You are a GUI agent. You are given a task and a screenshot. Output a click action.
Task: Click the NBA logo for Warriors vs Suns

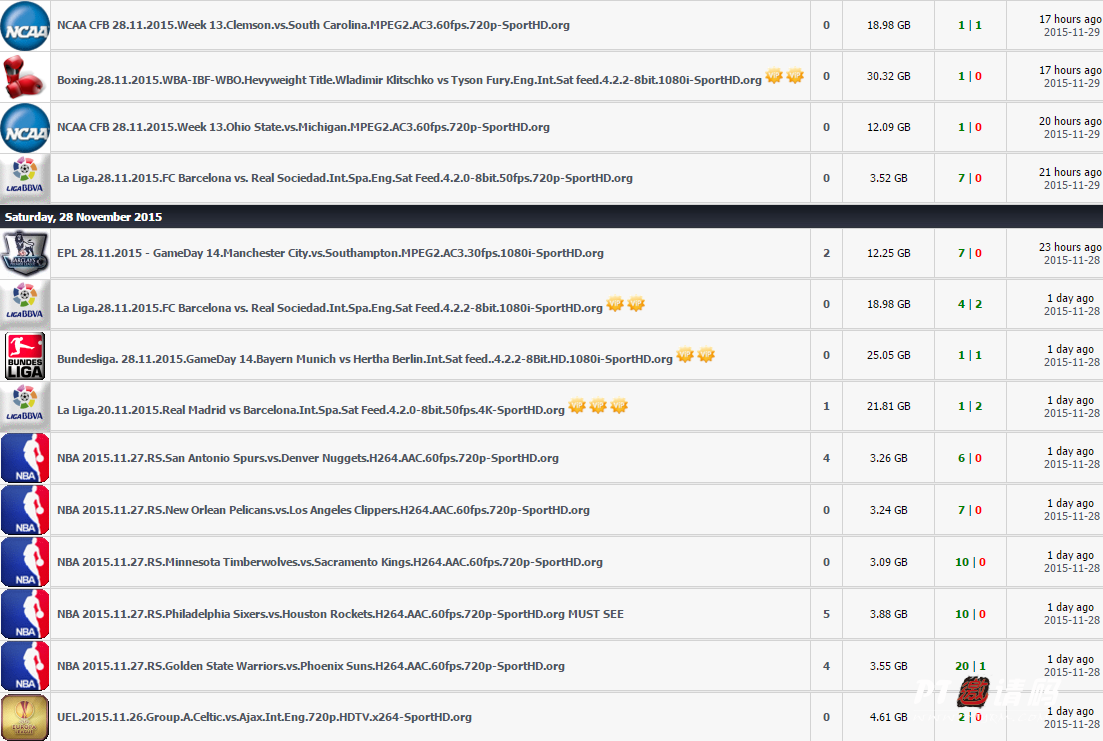coord(25,666)
